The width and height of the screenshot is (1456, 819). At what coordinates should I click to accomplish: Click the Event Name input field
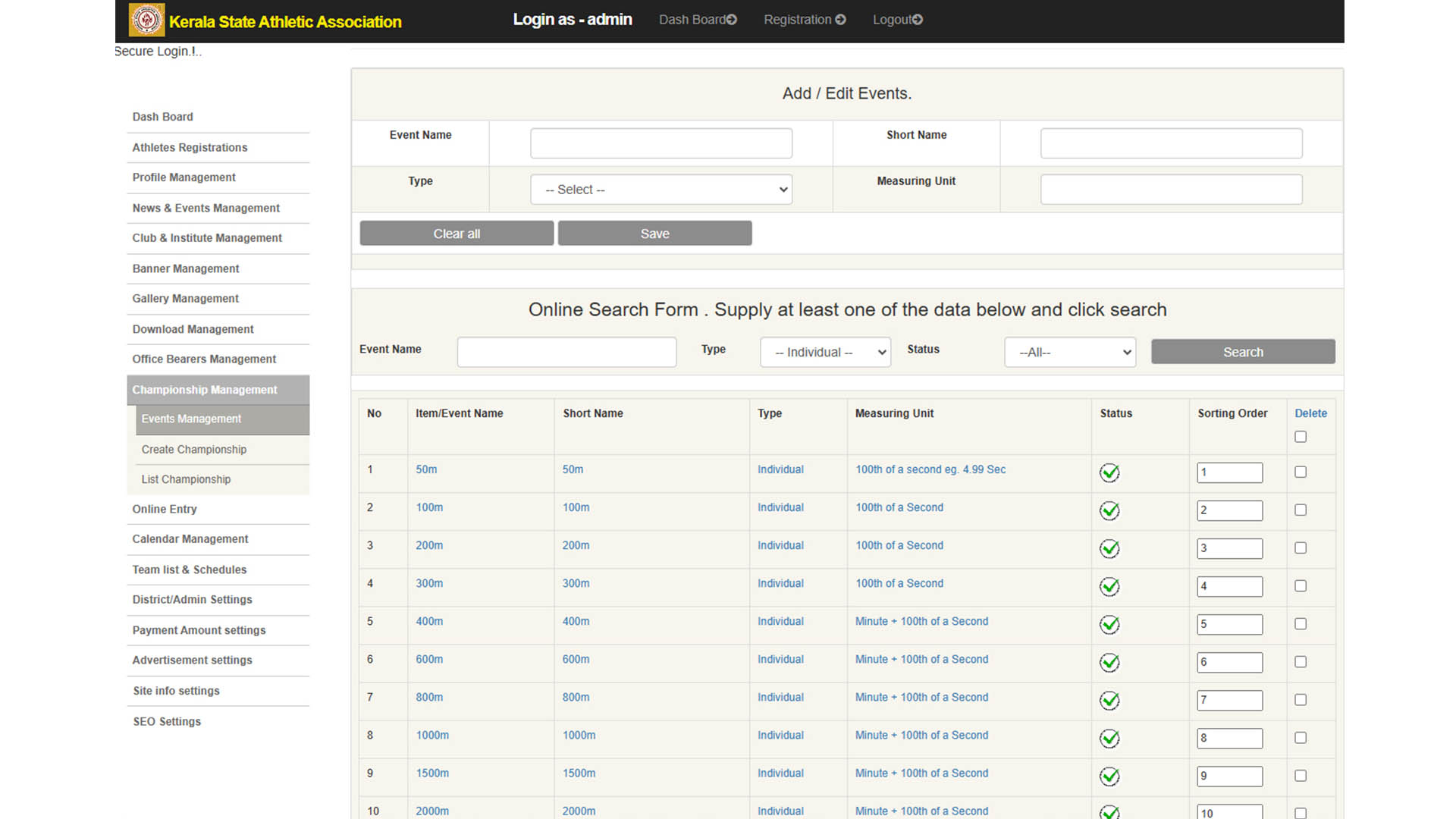[x=661, y=142]
